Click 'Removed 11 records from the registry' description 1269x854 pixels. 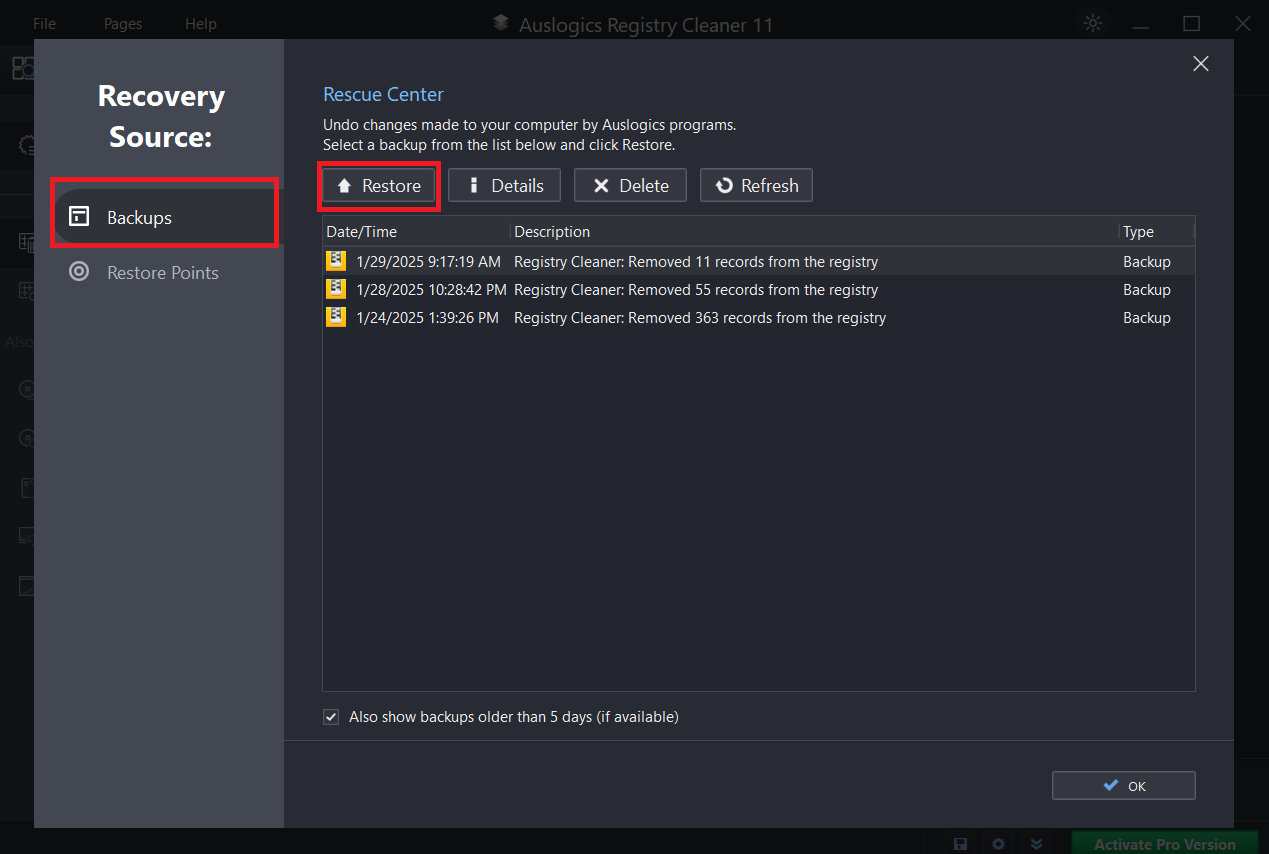click(x=696, y=262)
